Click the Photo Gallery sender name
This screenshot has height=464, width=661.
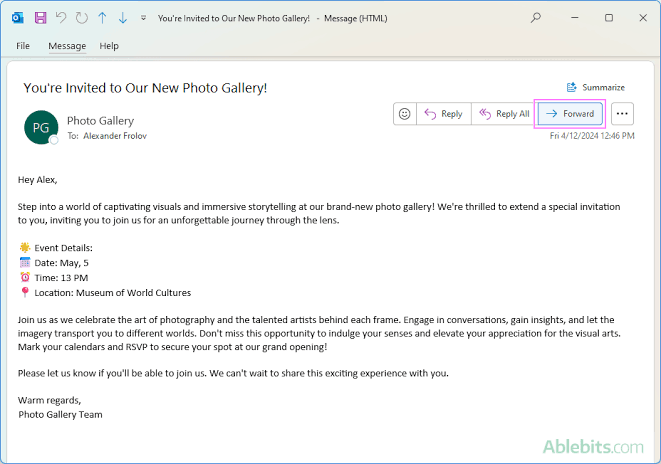click(x=100, y=121)
